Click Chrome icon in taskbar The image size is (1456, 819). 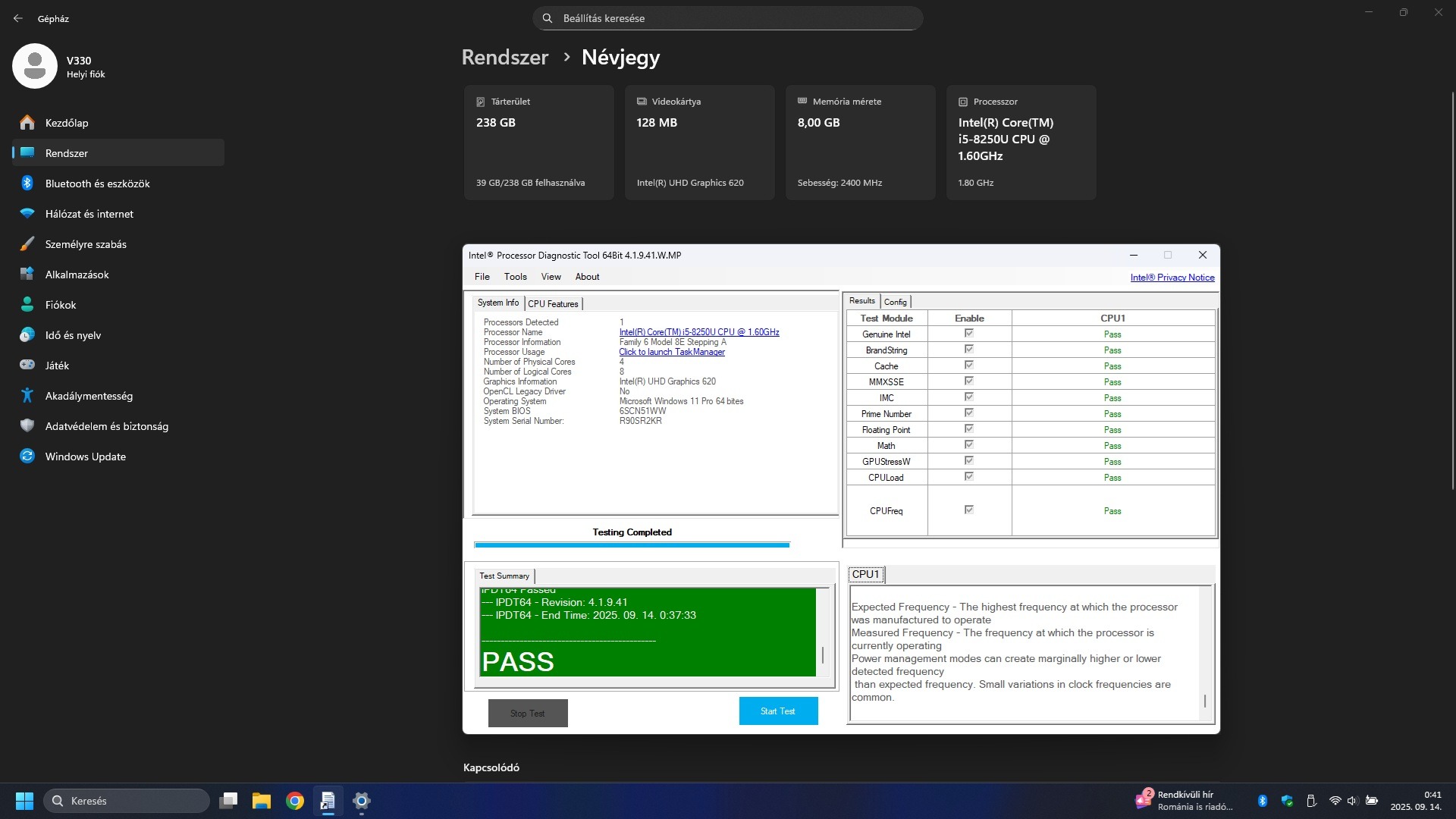tap(295, 801)
